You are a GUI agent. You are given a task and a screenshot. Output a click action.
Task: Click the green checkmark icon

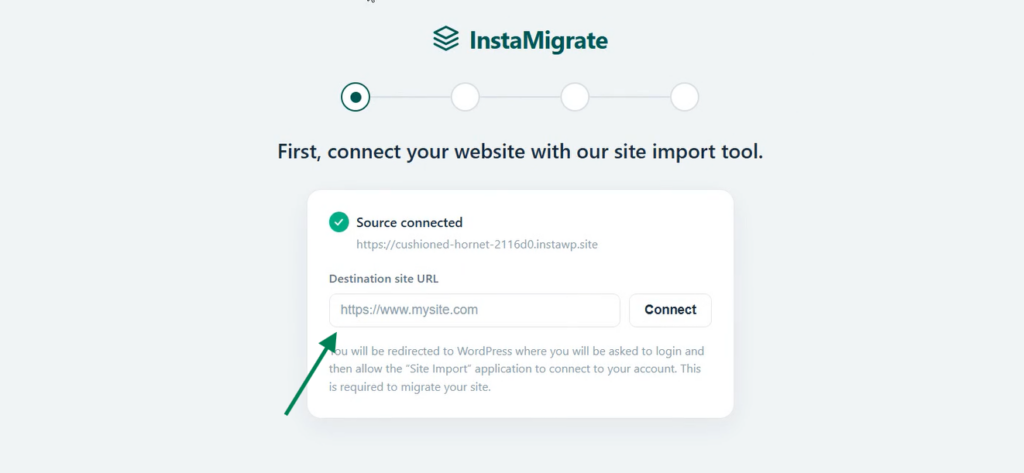(x=339, y=222)
